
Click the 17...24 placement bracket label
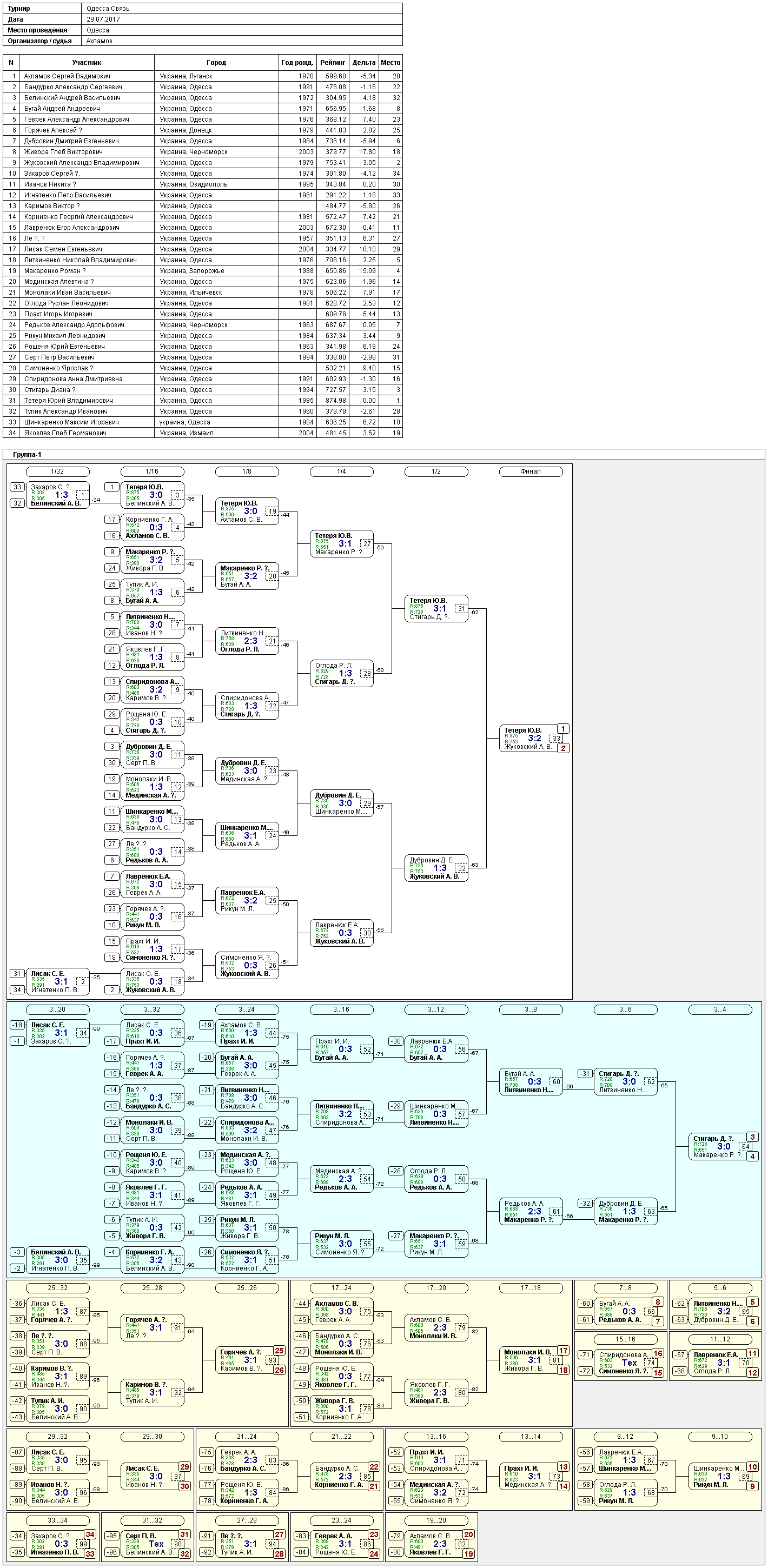(x=342, y=1288)
